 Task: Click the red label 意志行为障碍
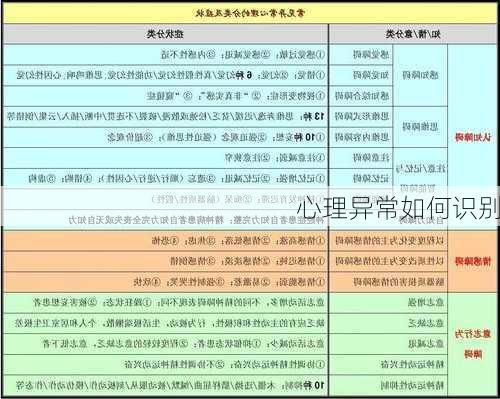click(473, 344)
